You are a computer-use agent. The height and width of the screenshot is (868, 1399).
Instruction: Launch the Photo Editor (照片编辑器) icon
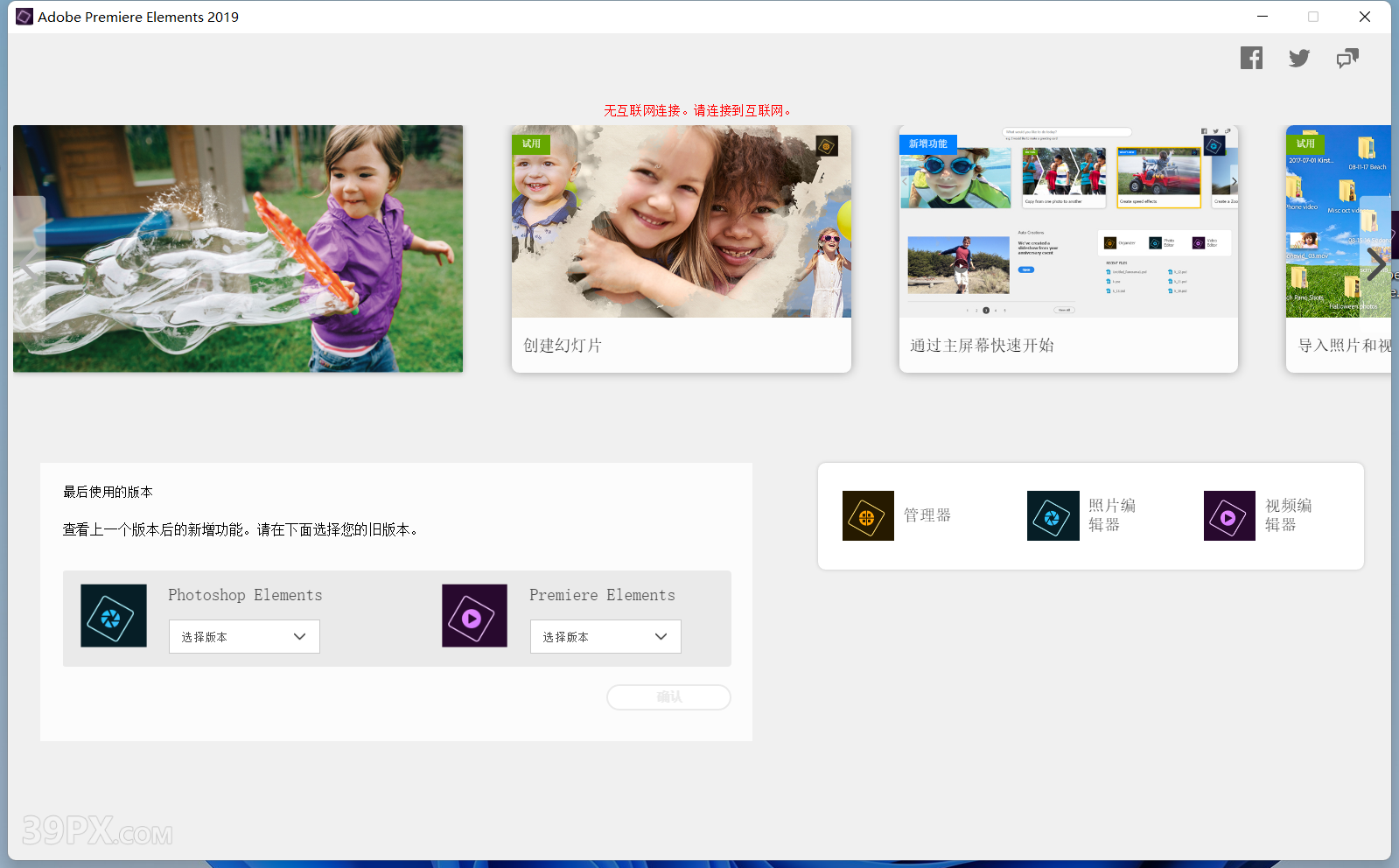pos(1053,516)
